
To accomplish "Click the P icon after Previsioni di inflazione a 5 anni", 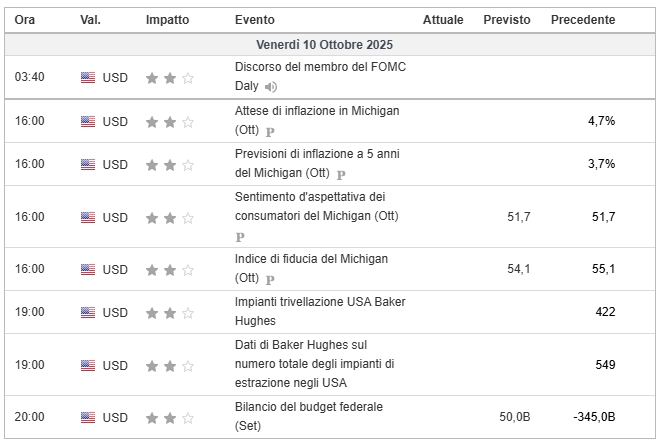I will pyautogui.click(x=341, y=174).
